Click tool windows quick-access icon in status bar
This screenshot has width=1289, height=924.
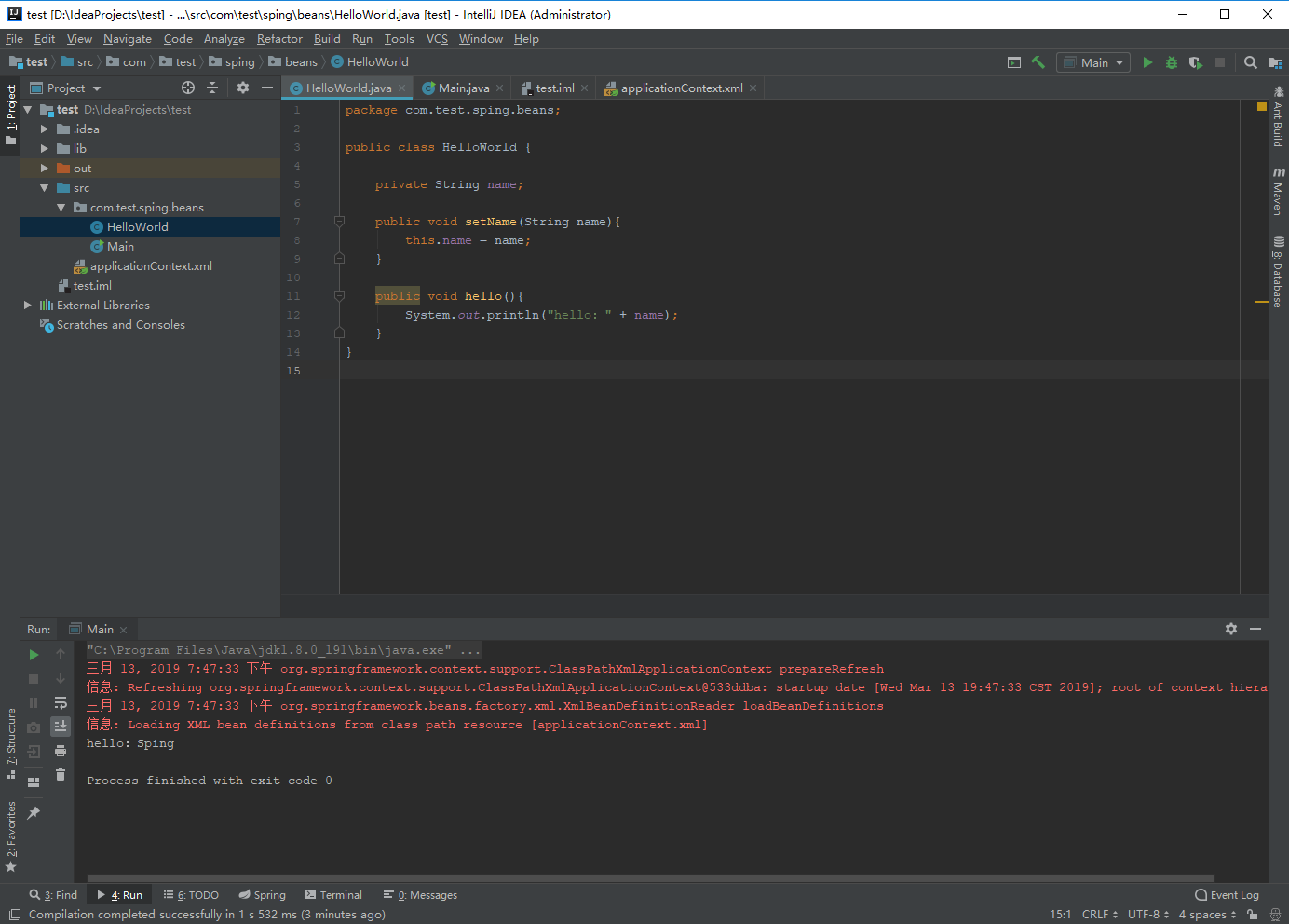(x=14, y=915)
